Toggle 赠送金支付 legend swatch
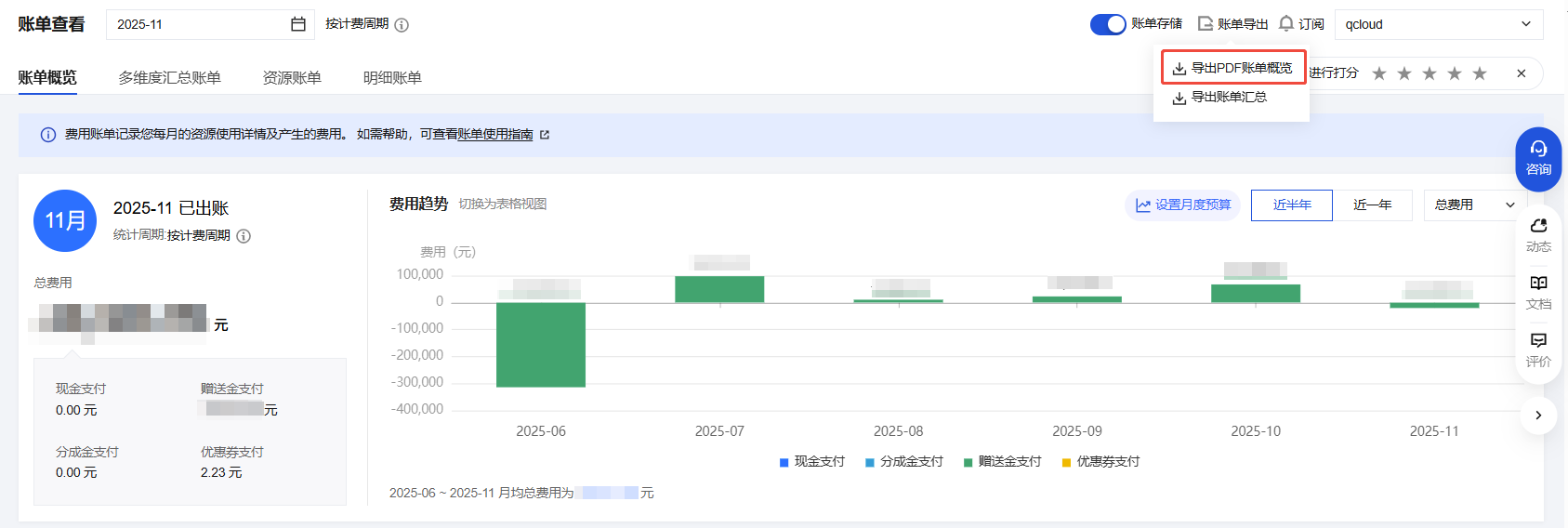Image resolution: width=1568 pixels, height=528 pixels. click(968, 462)
